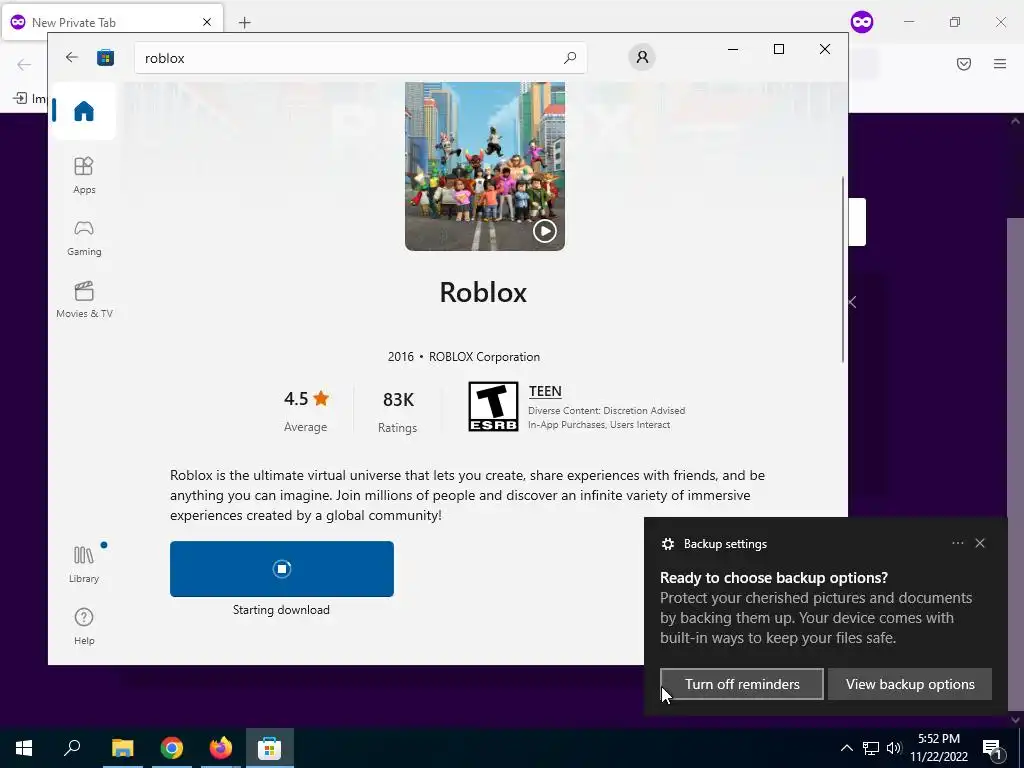The image size is (1024, 768).
Task: Open Backup settings notification more options
Action: tap(957, 543)
